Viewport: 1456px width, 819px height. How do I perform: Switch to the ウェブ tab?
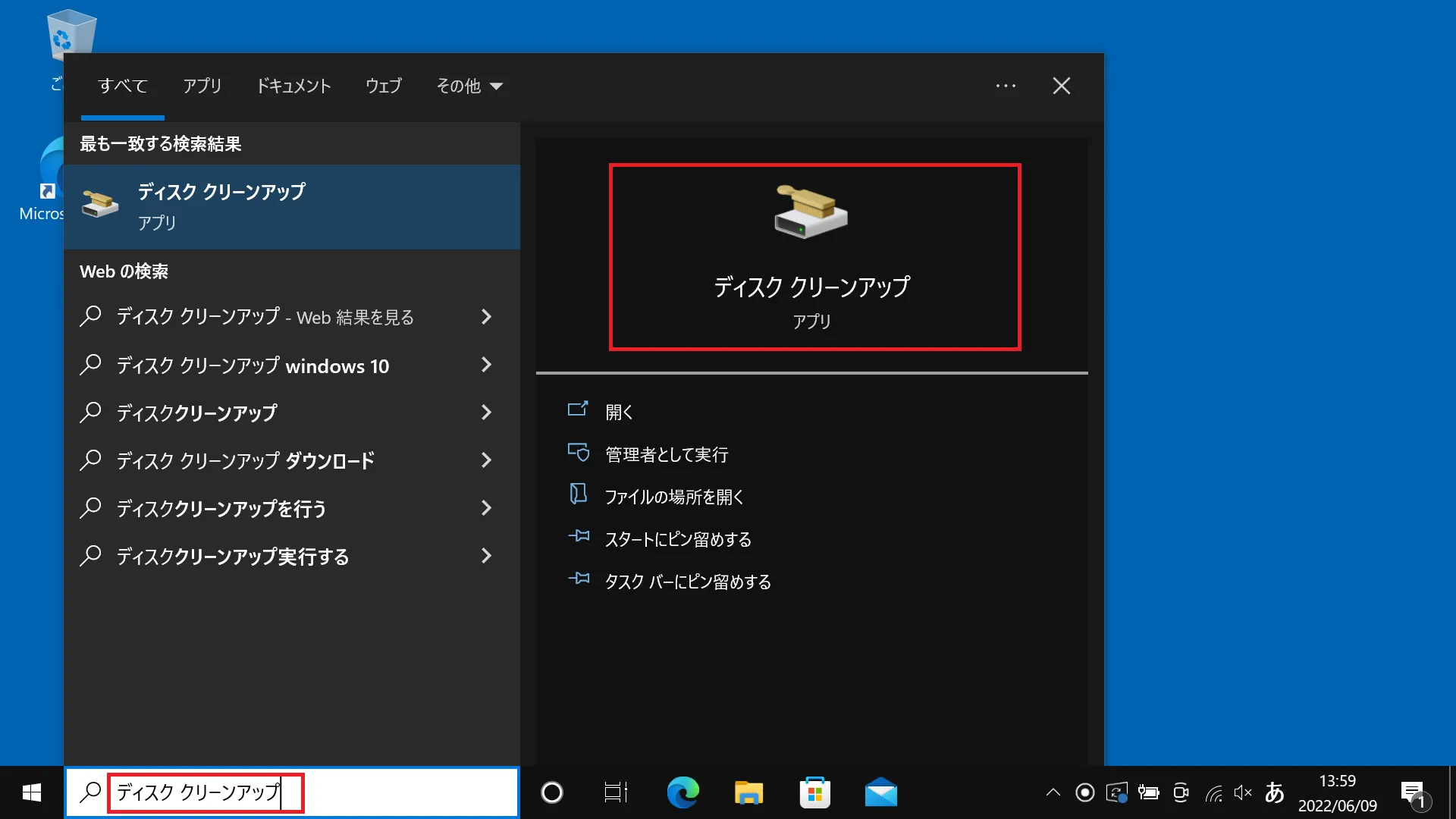coord(384,86)
